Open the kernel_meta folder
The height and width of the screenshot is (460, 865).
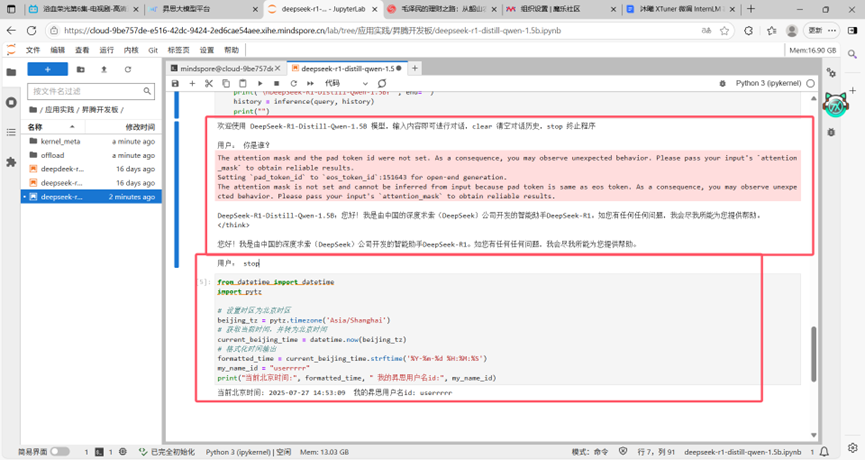(x=60, y=142)
